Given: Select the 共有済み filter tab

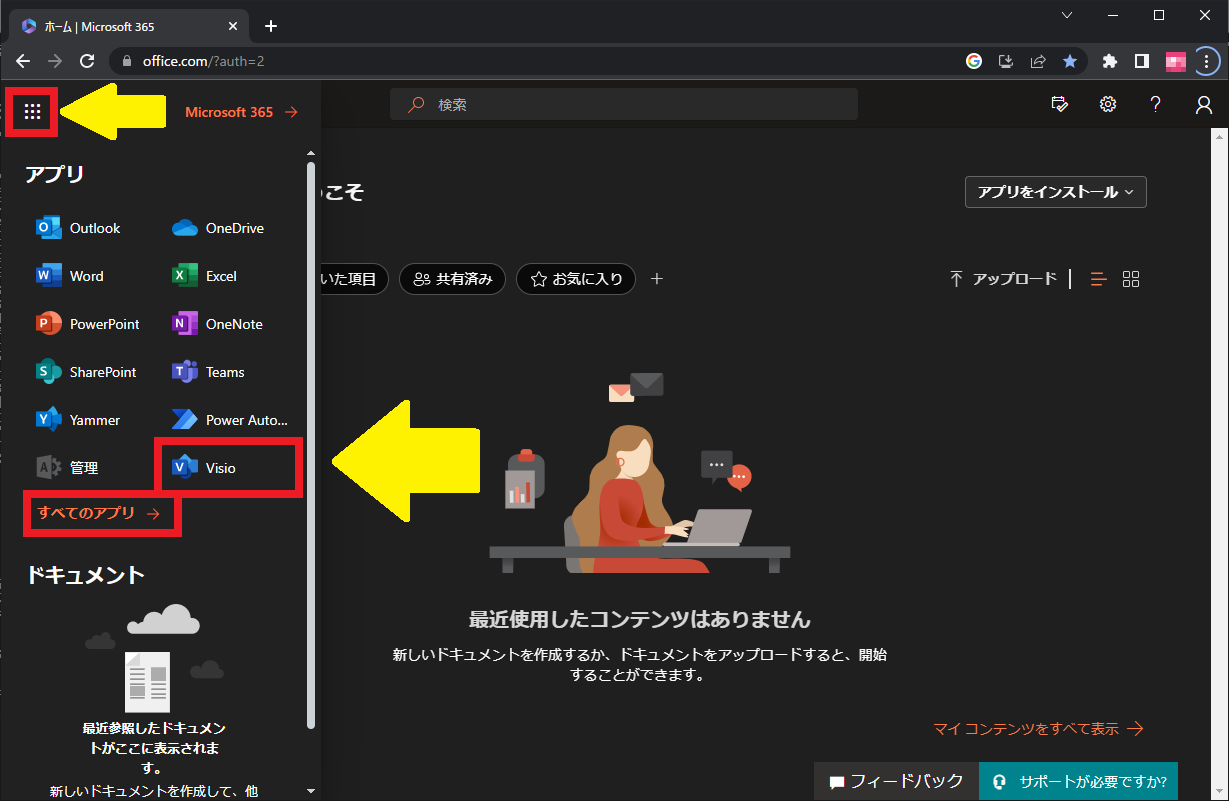Looking at the screenshot, I should [x=452, y=279].
